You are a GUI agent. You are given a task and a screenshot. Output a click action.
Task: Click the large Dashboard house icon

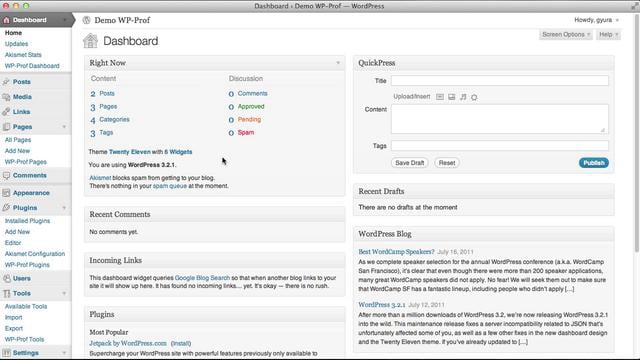(91, 41)
